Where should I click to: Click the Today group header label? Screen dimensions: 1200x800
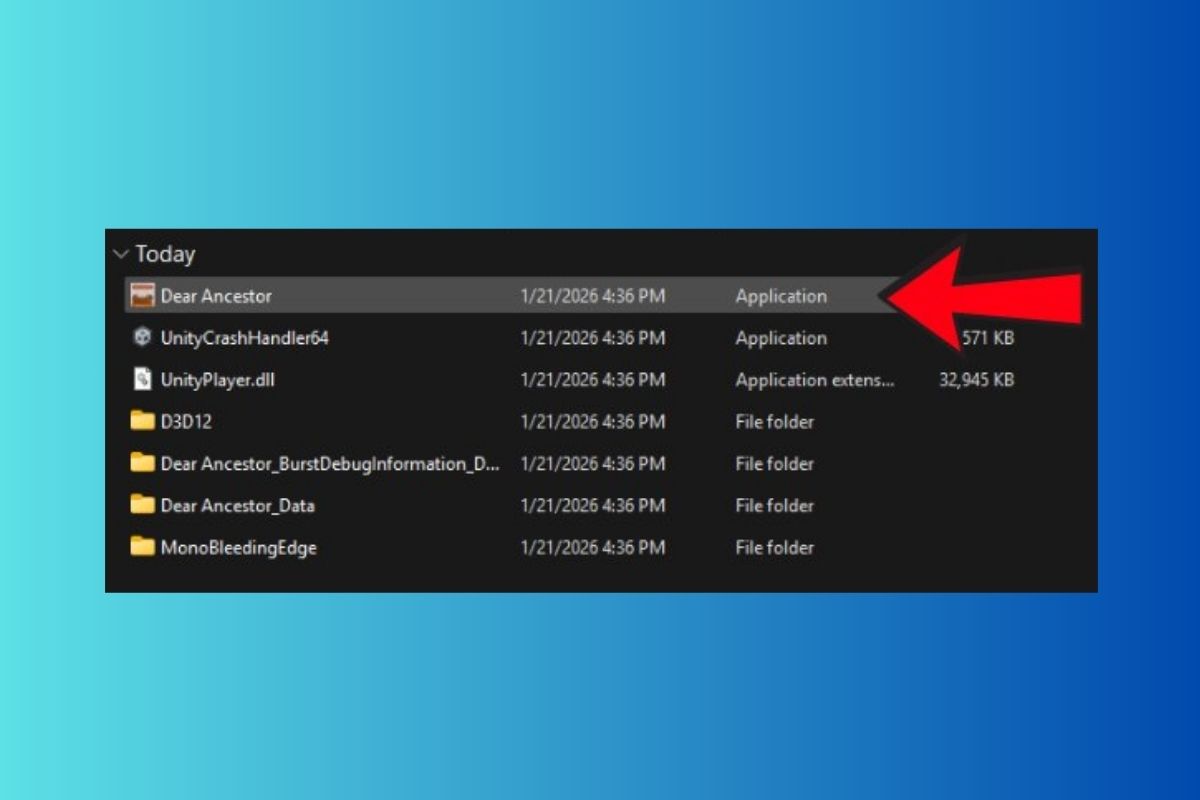coord(165,254)
